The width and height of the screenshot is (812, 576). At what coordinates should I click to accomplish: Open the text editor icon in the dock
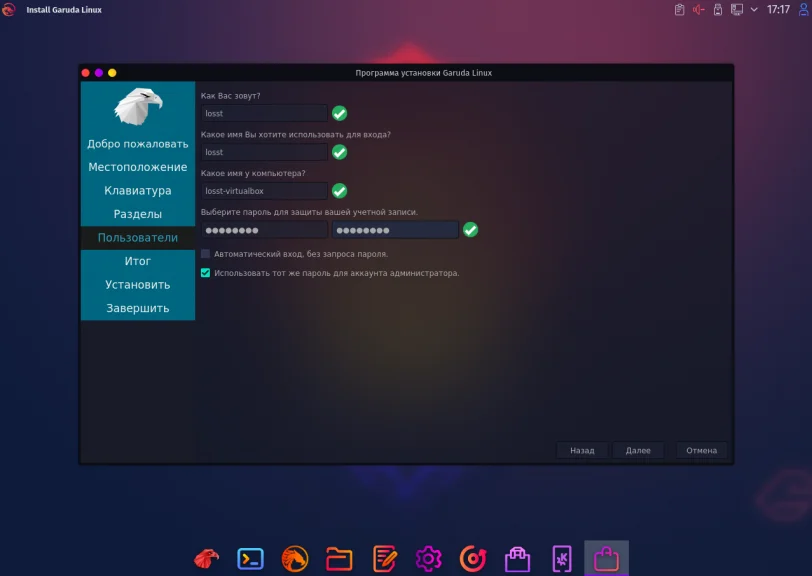coord(385,556)
